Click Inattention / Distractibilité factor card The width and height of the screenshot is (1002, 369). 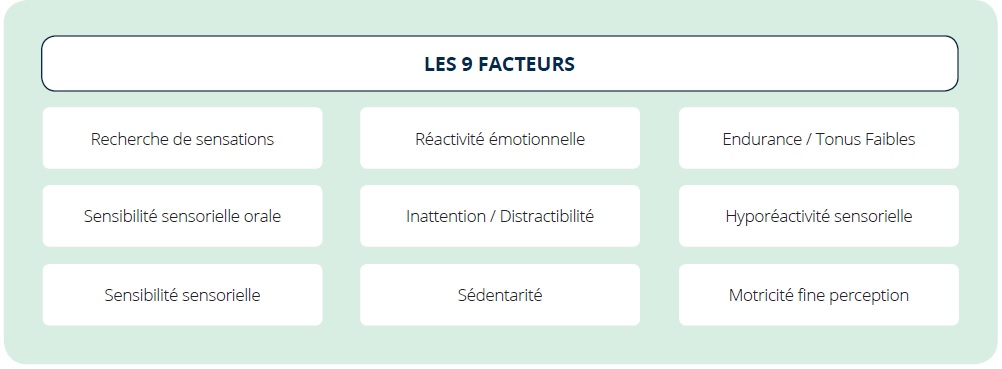[500, 216]
